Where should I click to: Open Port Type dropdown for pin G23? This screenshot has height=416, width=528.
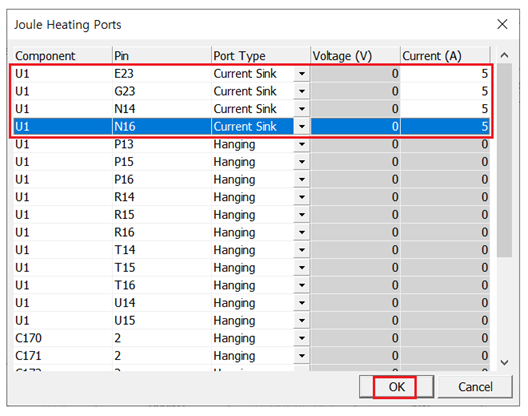302,91
